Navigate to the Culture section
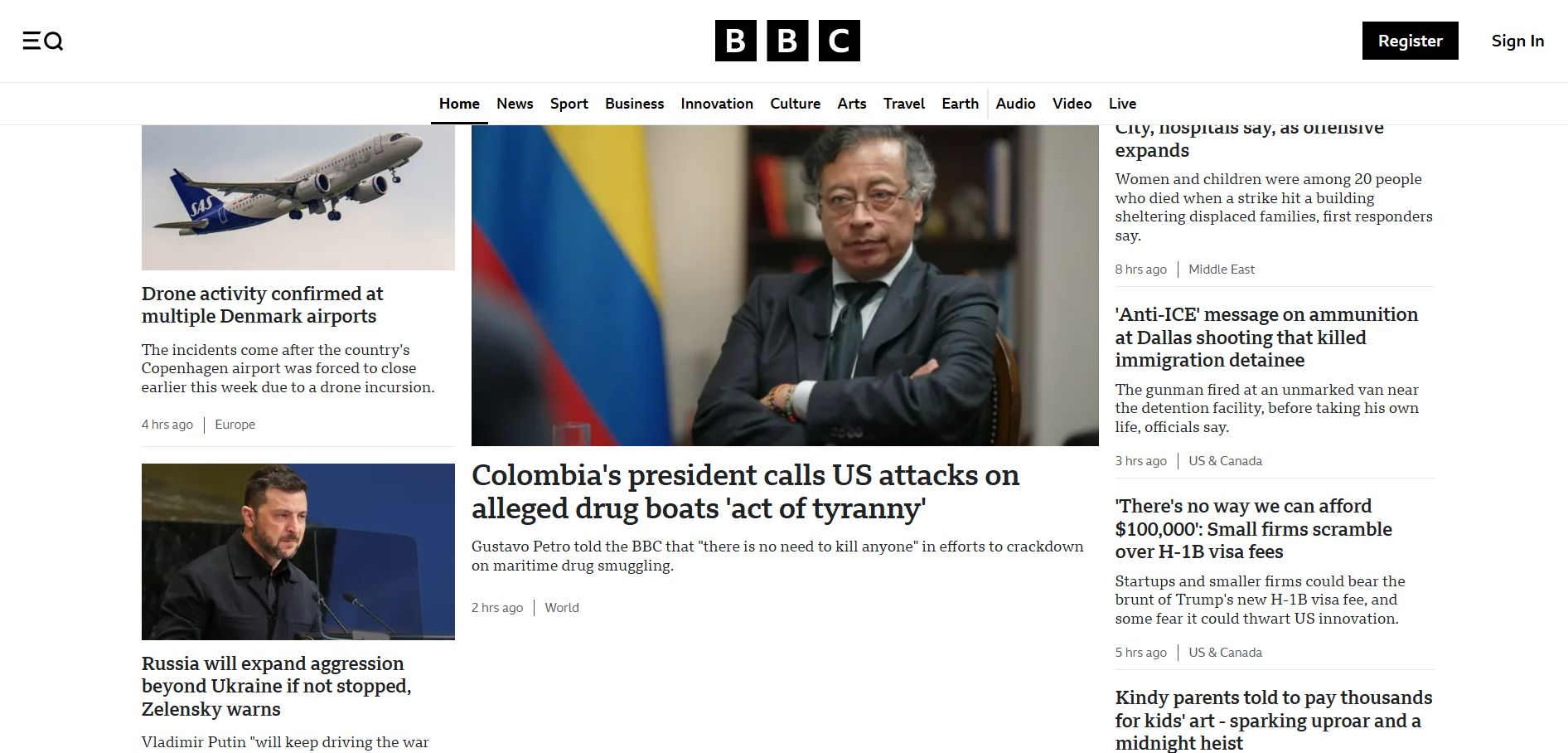Screen dimensions: 1568x753 795,104
